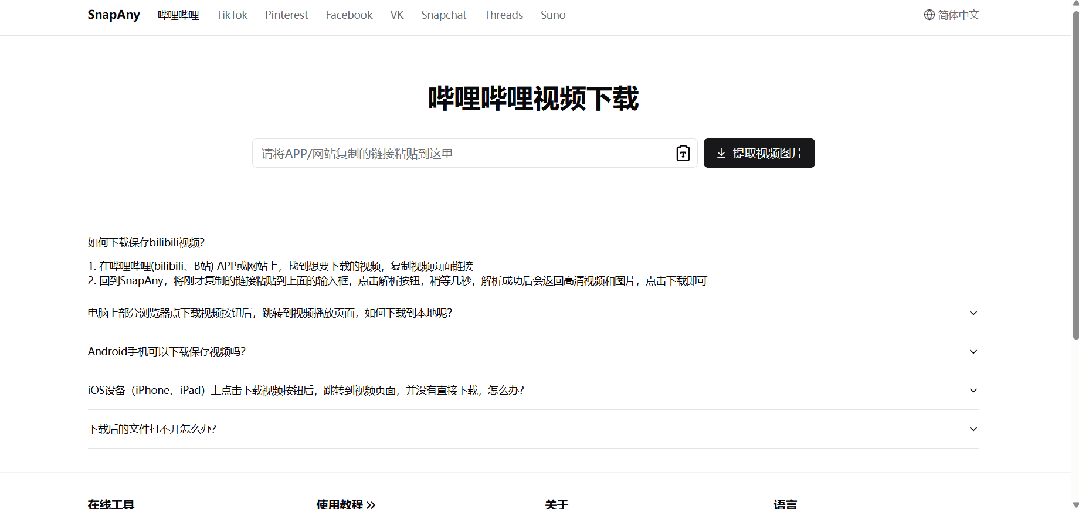1079x509 pixels.
Task: Open the Pinterest tab
Action: [x=286, y=14]
